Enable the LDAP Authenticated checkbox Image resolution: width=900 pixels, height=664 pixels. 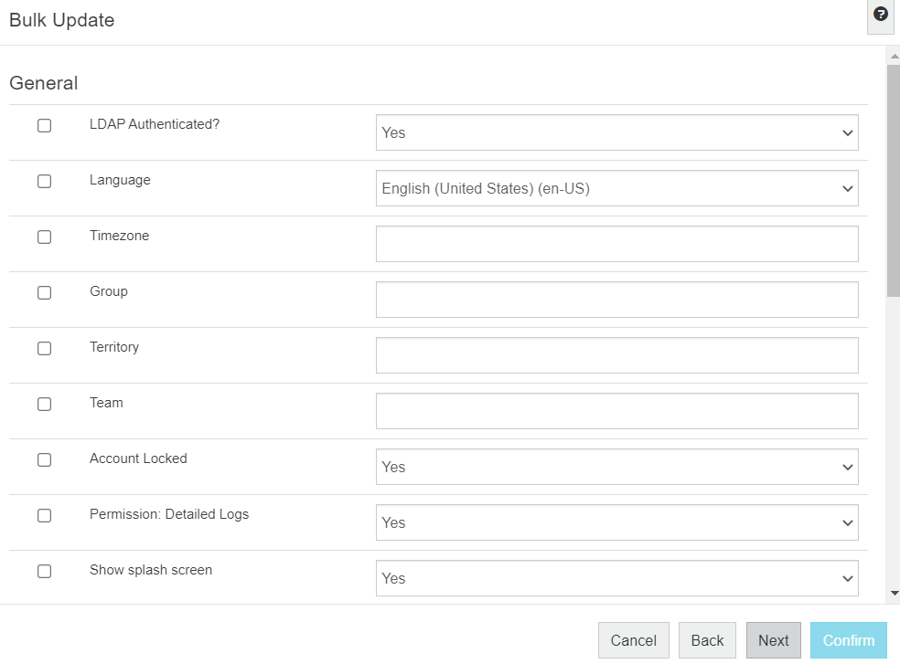pyautogui.click(x=44, y=126)
